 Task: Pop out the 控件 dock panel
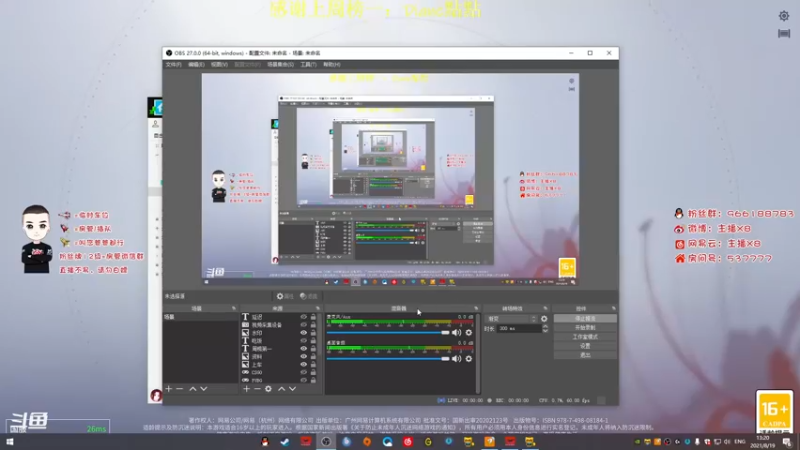coord(613,308)
